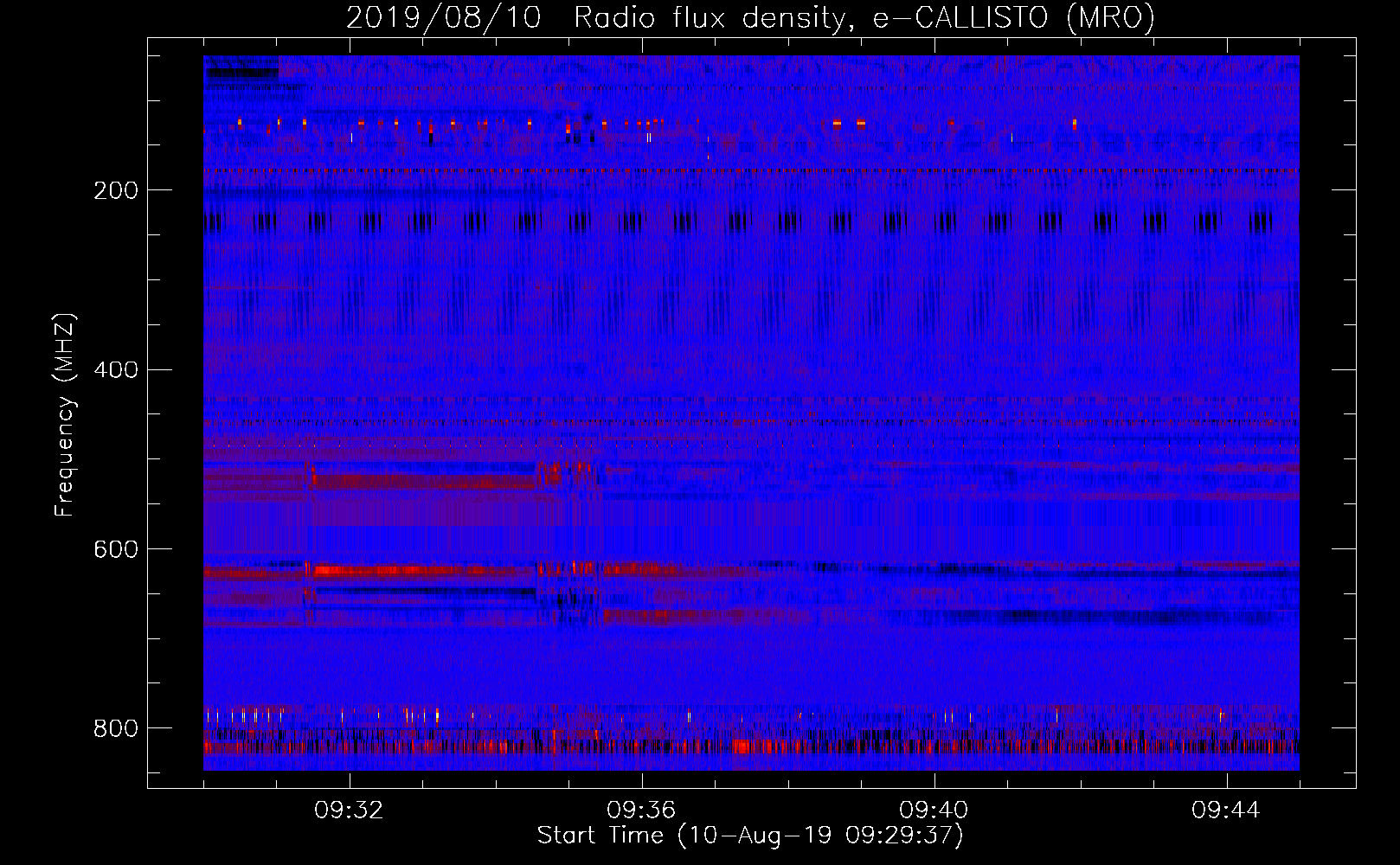Image resolution: width=1400 pixels, height=865 pixels.
Task: Click the 09:32 time tick label
Action: 349,811
